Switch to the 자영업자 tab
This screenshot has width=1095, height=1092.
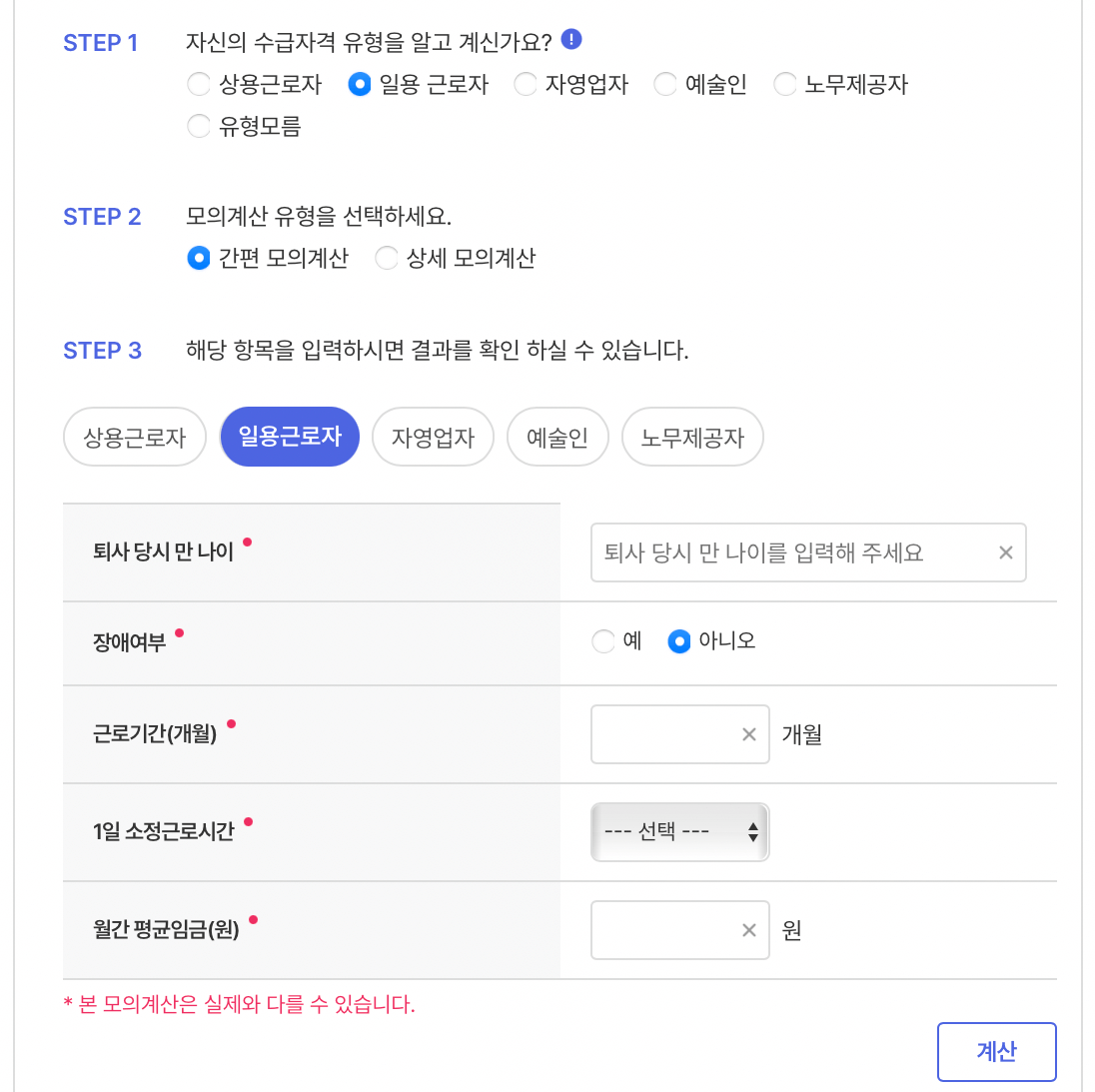(433, 437)
